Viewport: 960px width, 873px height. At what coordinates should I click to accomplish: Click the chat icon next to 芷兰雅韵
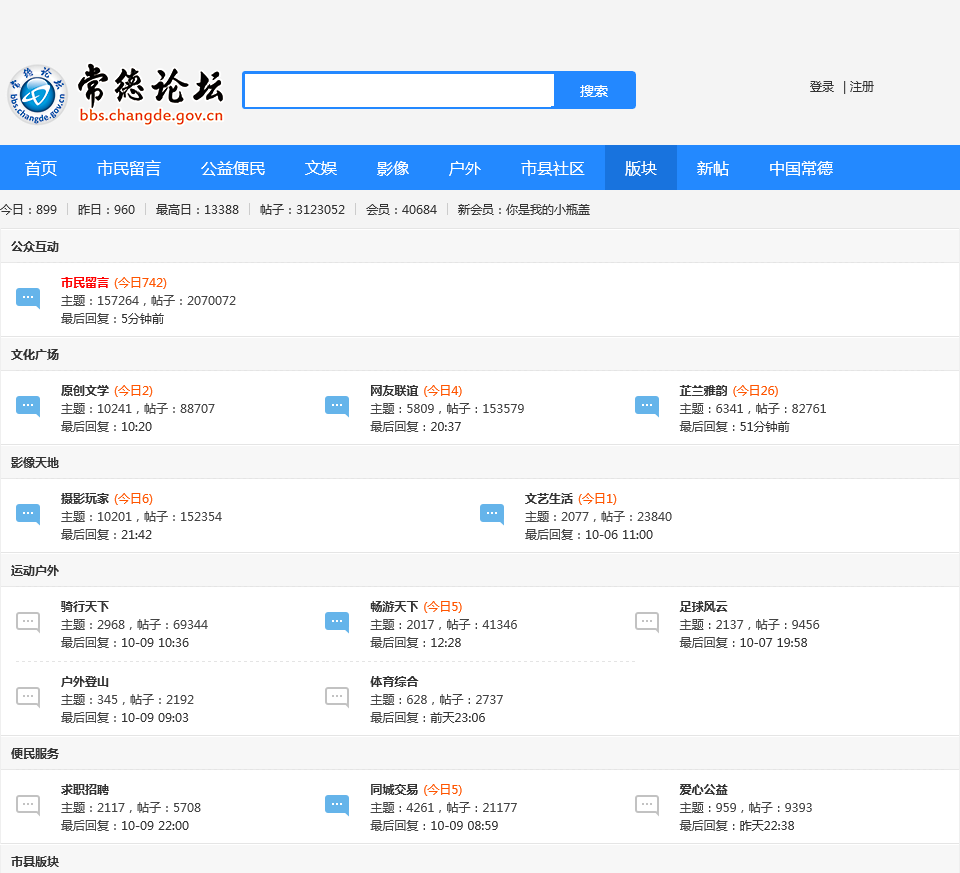click(647, 406)
